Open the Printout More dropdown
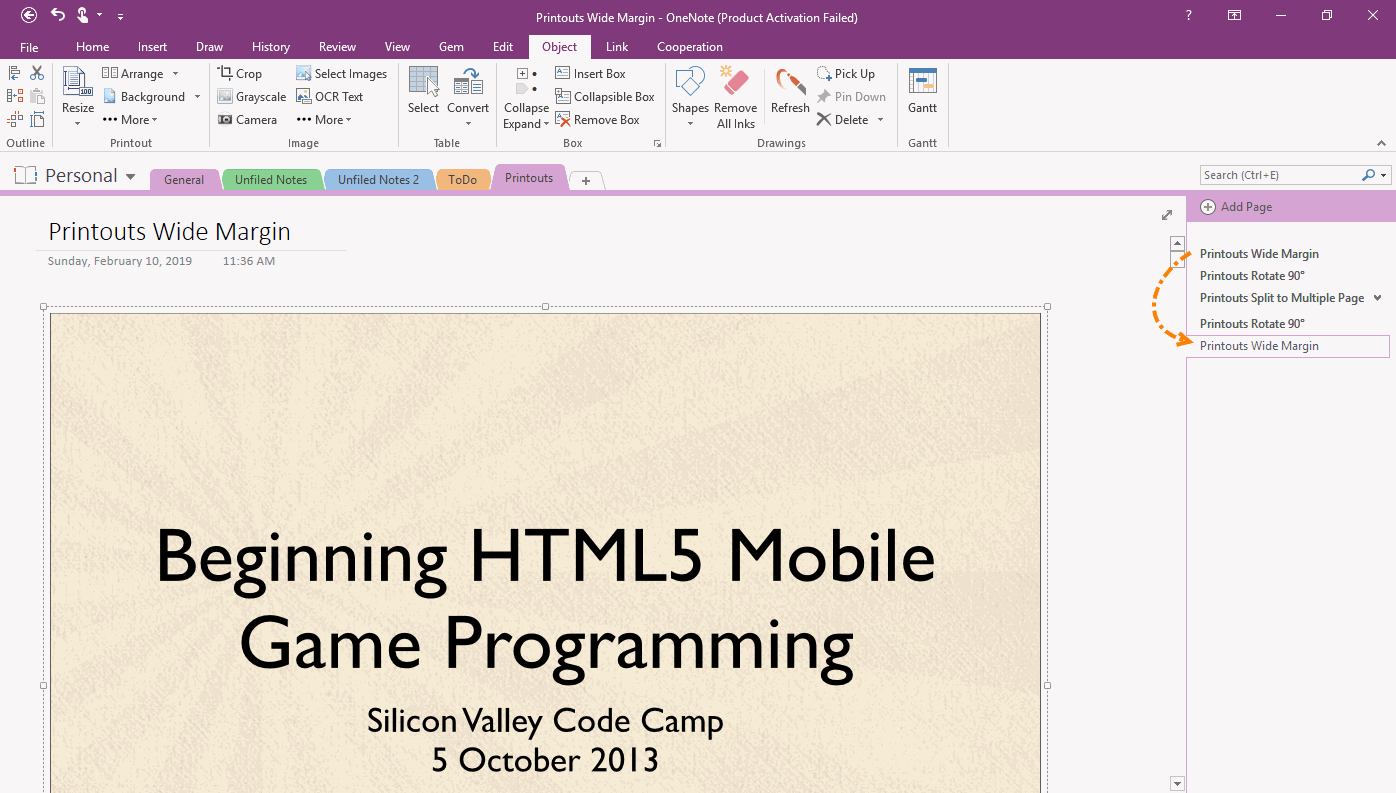 (x=130, y=120)
